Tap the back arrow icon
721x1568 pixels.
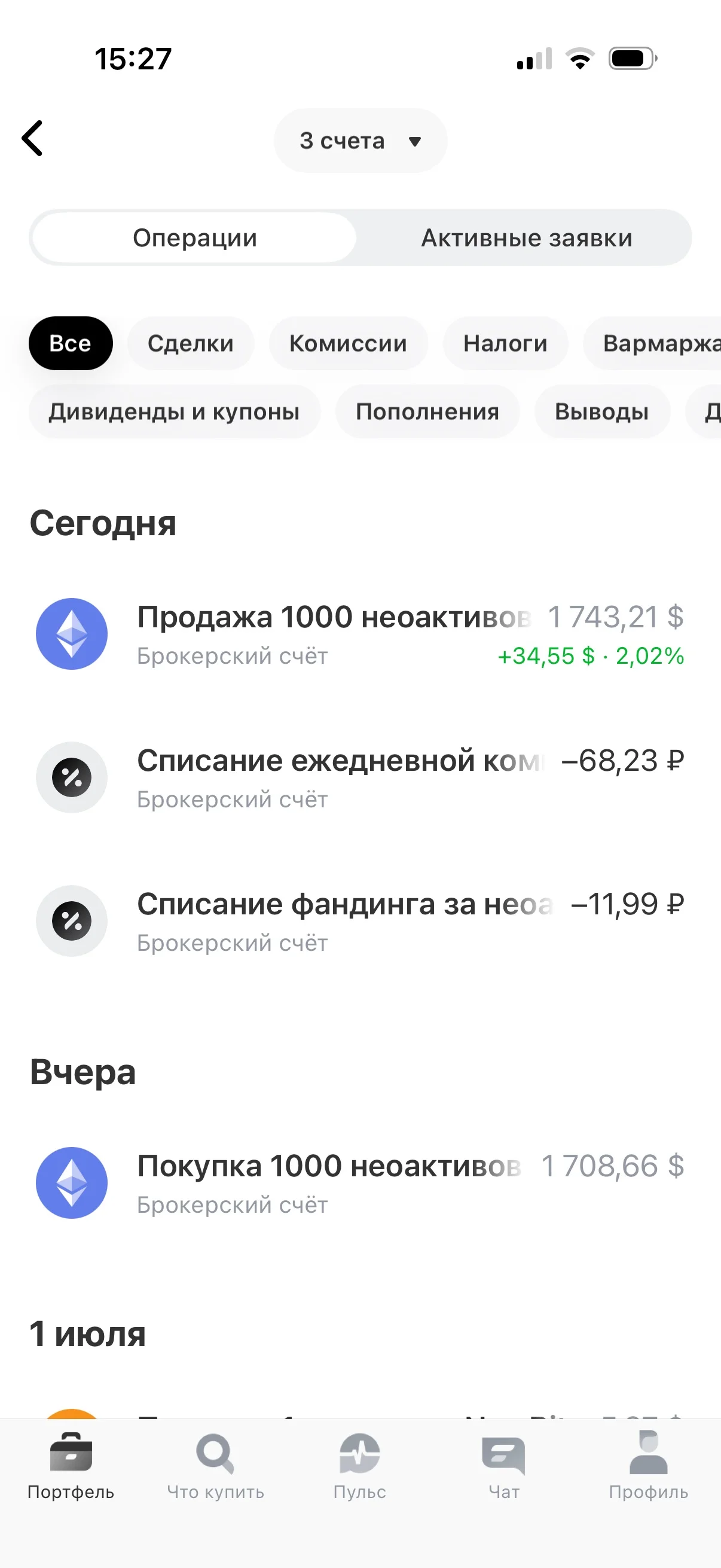32,138
